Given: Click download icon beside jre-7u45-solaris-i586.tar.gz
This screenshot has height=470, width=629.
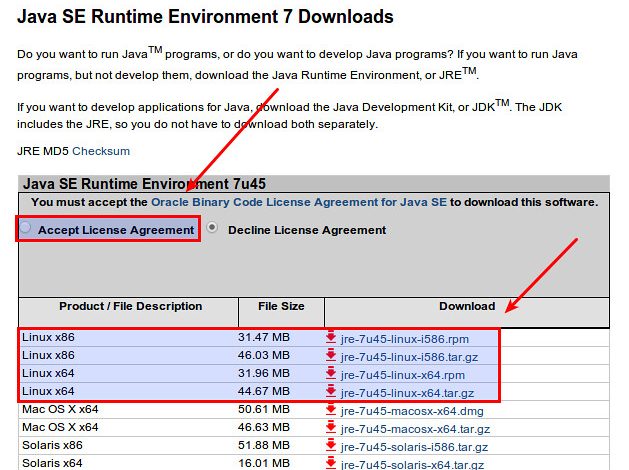Looking at the screenshot, I should click(x=331, y=446).
